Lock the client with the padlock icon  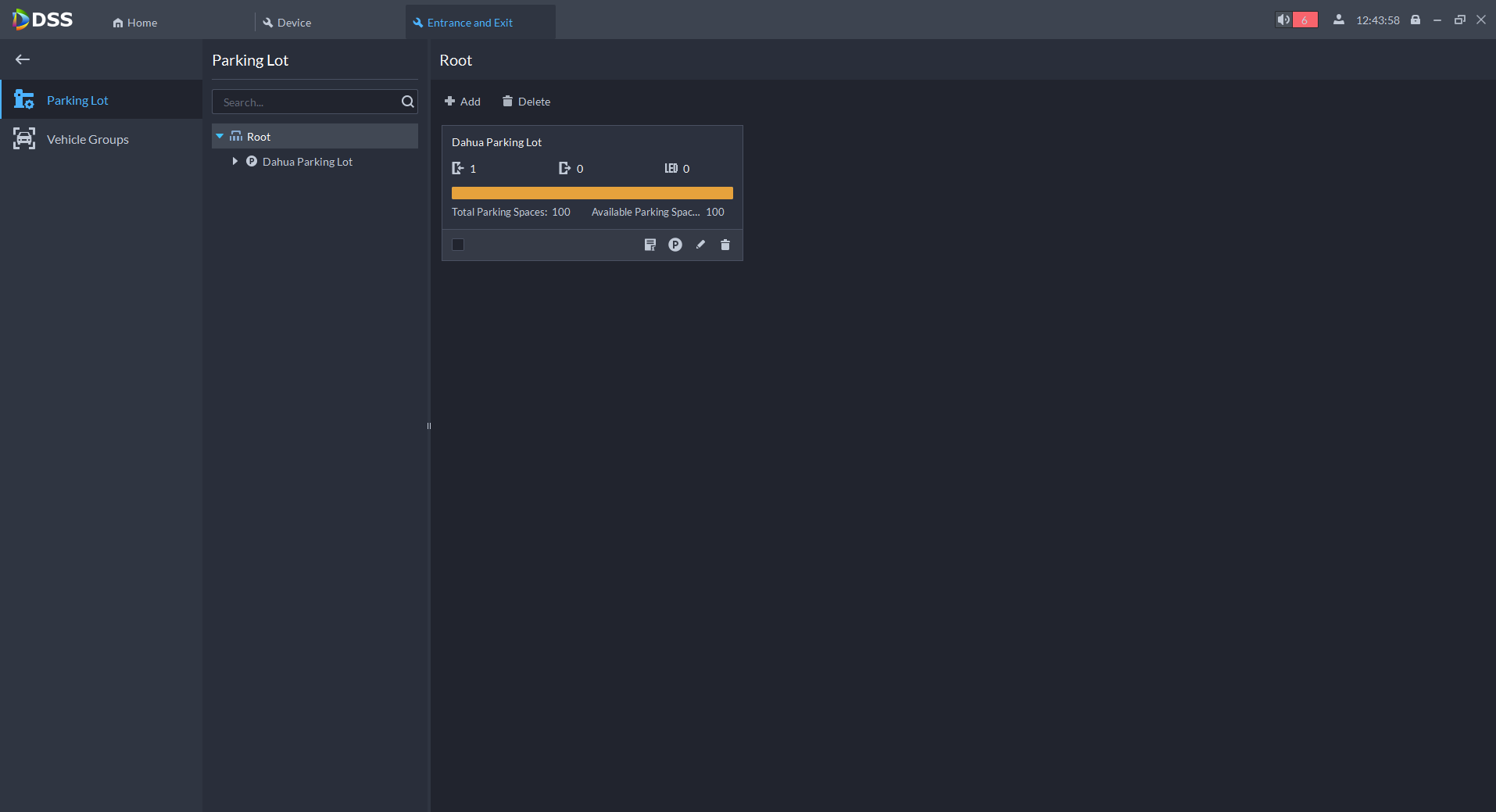click(x=1415, y=20)
